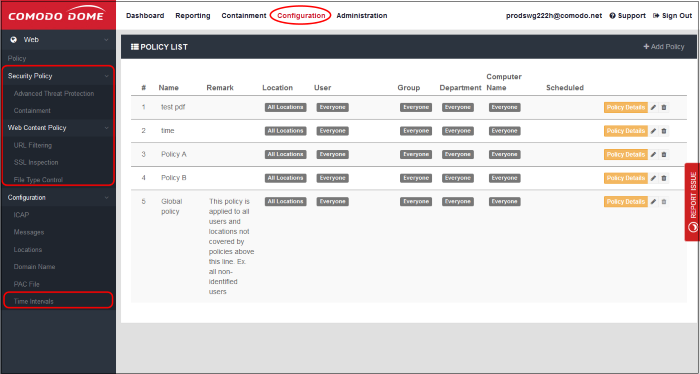Screen dimensions: 700x374
Task: Open Time Intervals configuration
Action: [33, 302]
